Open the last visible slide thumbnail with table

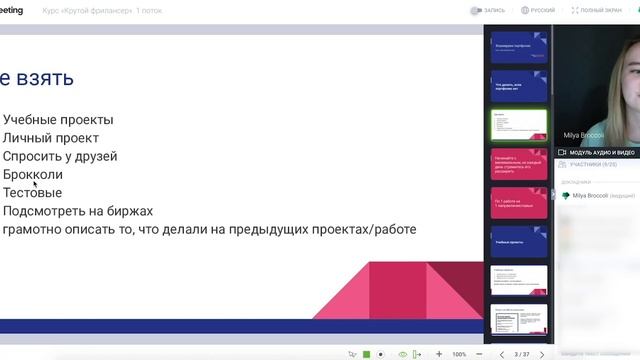pos(519,319)
